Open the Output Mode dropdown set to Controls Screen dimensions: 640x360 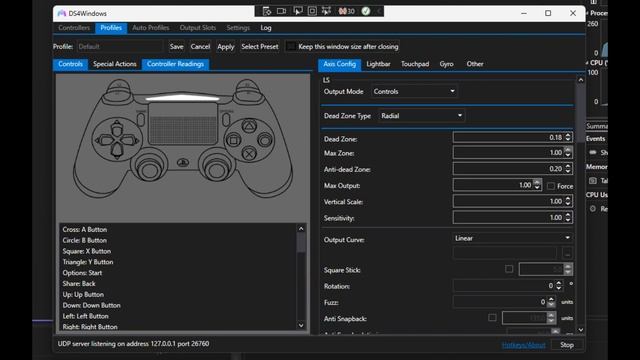point(414,91)
